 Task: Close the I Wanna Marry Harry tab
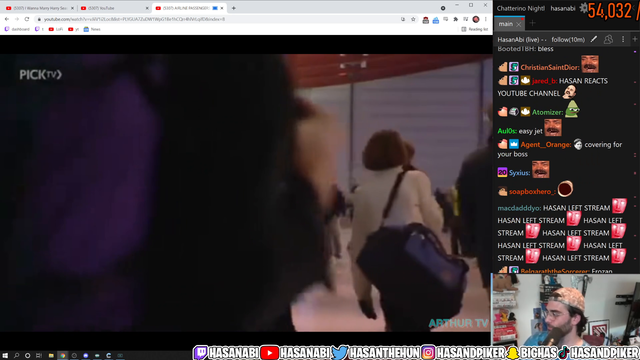pos(73,8)
